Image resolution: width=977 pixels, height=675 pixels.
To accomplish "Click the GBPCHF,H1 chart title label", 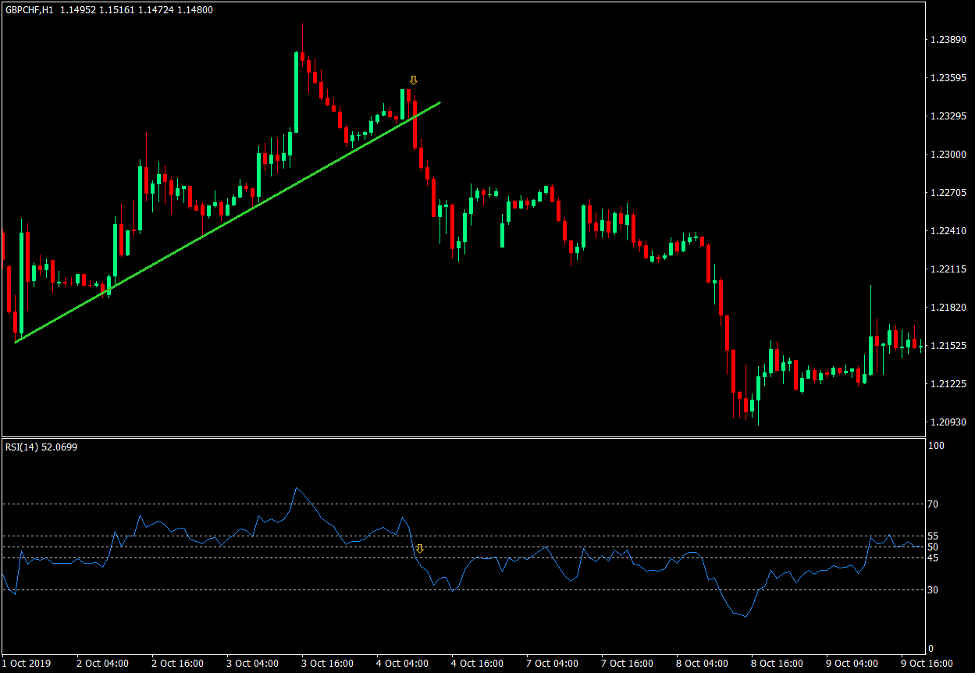I will click(30, 8).
